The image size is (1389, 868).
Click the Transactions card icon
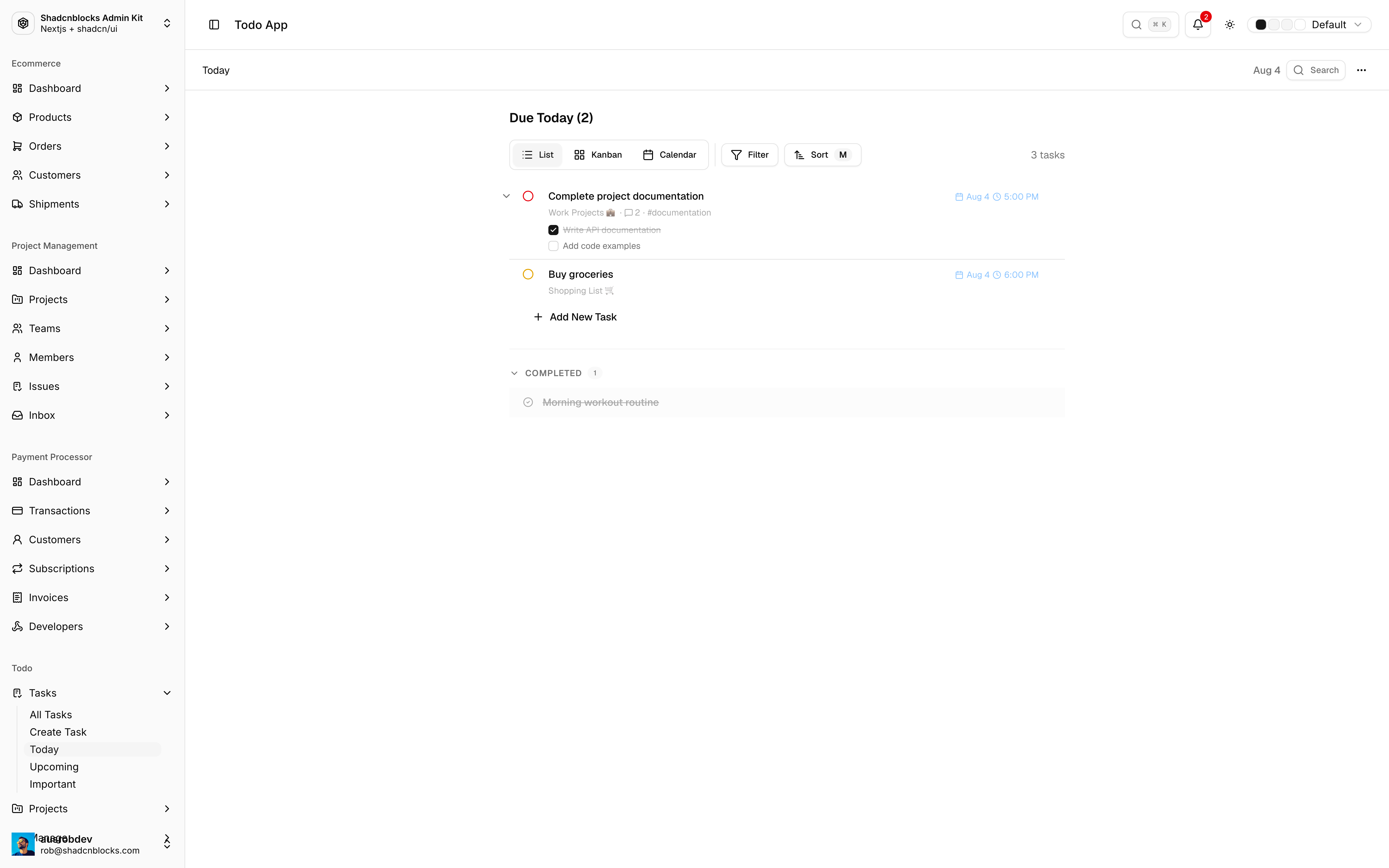(17, 511)
